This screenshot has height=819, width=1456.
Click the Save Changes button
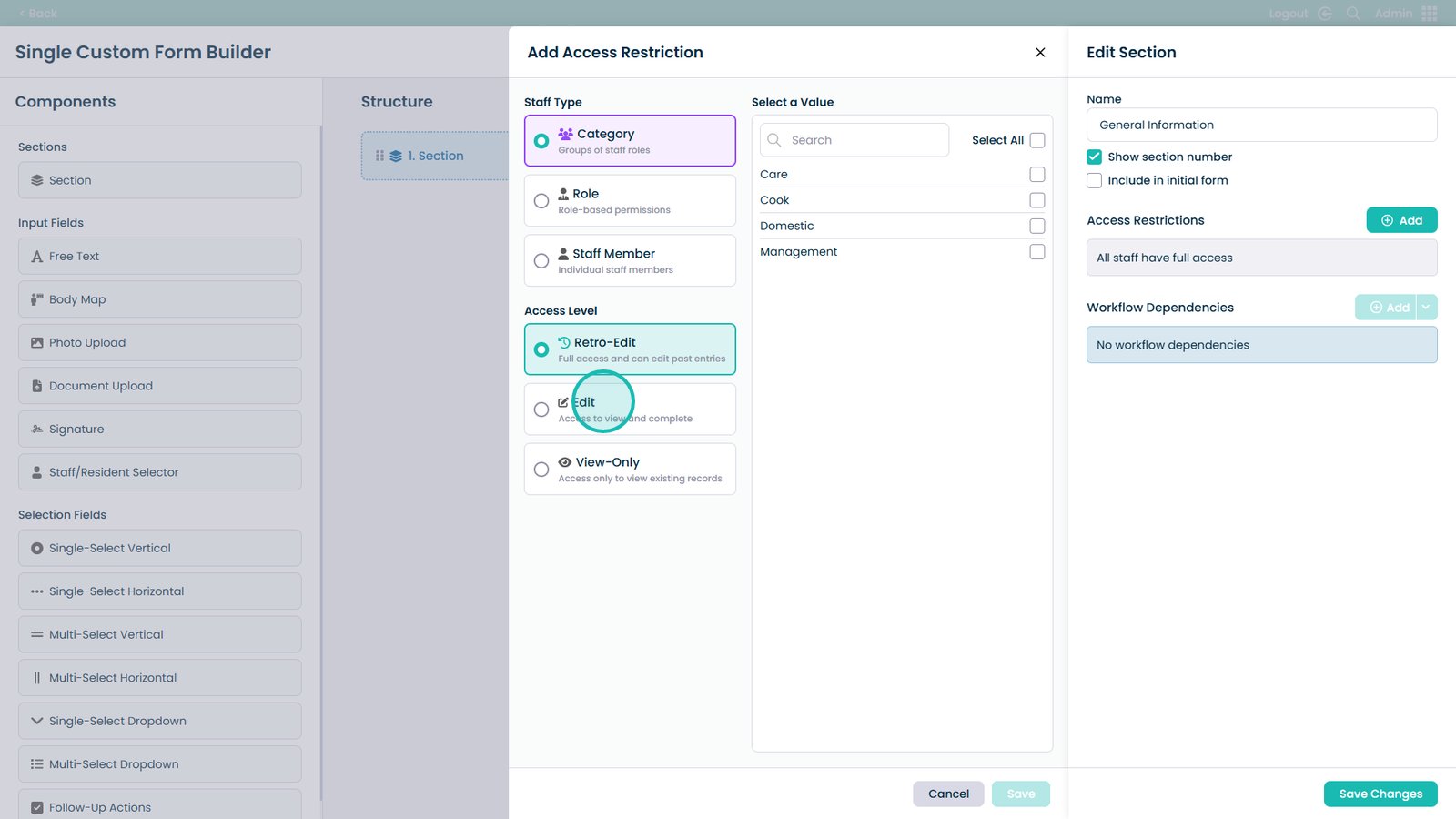click(x=1380, y=794)
